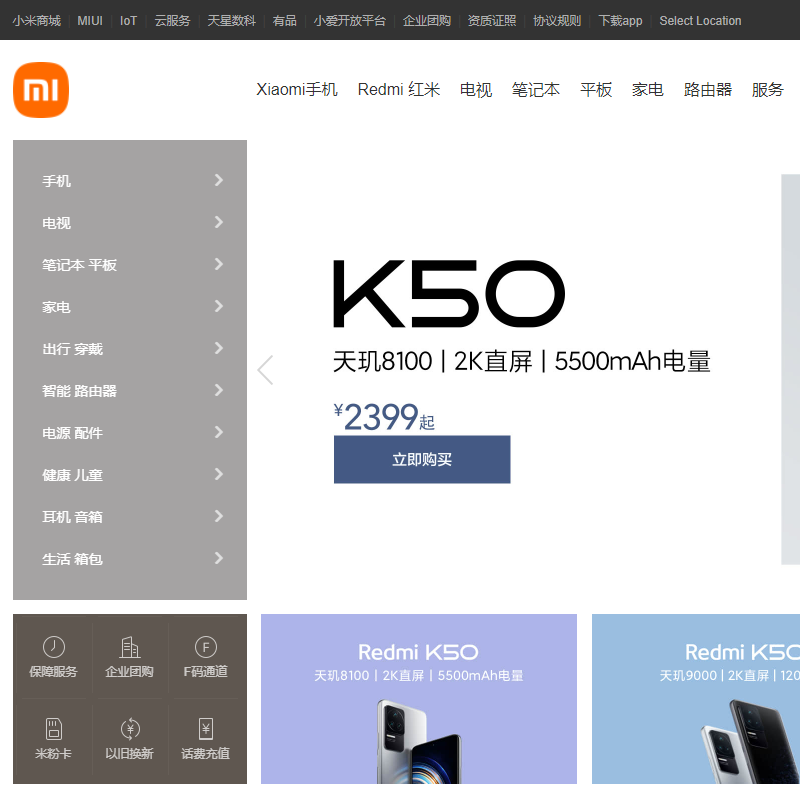800x786 pixels.
Task: Open the 路由器 top nav item
Action: (x=708, y=90)
